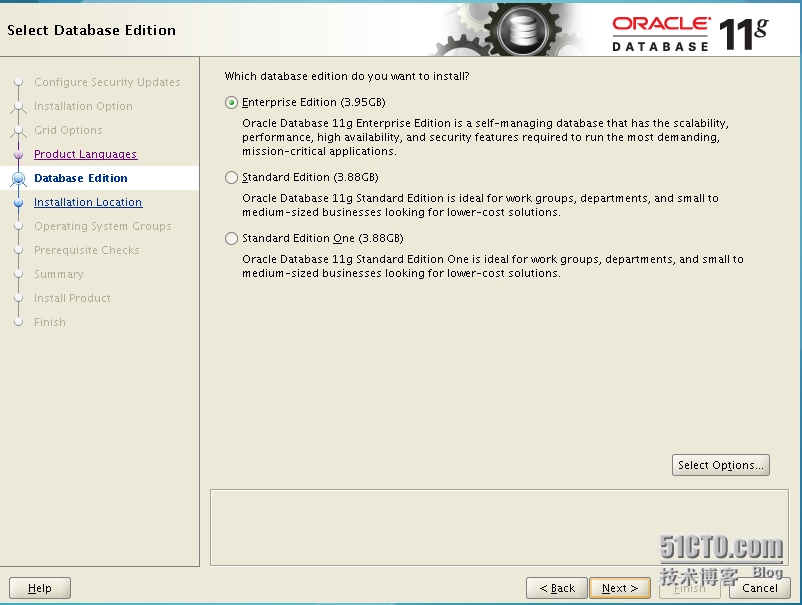Click the Summary step label
Image resolution: width=802 pixels, height=605 pixels.
point(58,274)
